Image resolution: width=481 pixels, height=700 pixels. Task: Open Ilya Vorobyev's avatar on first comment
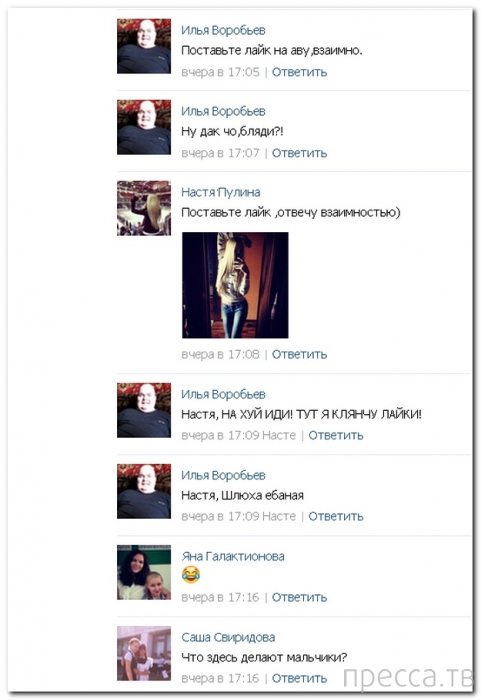[x=144, y=46]
